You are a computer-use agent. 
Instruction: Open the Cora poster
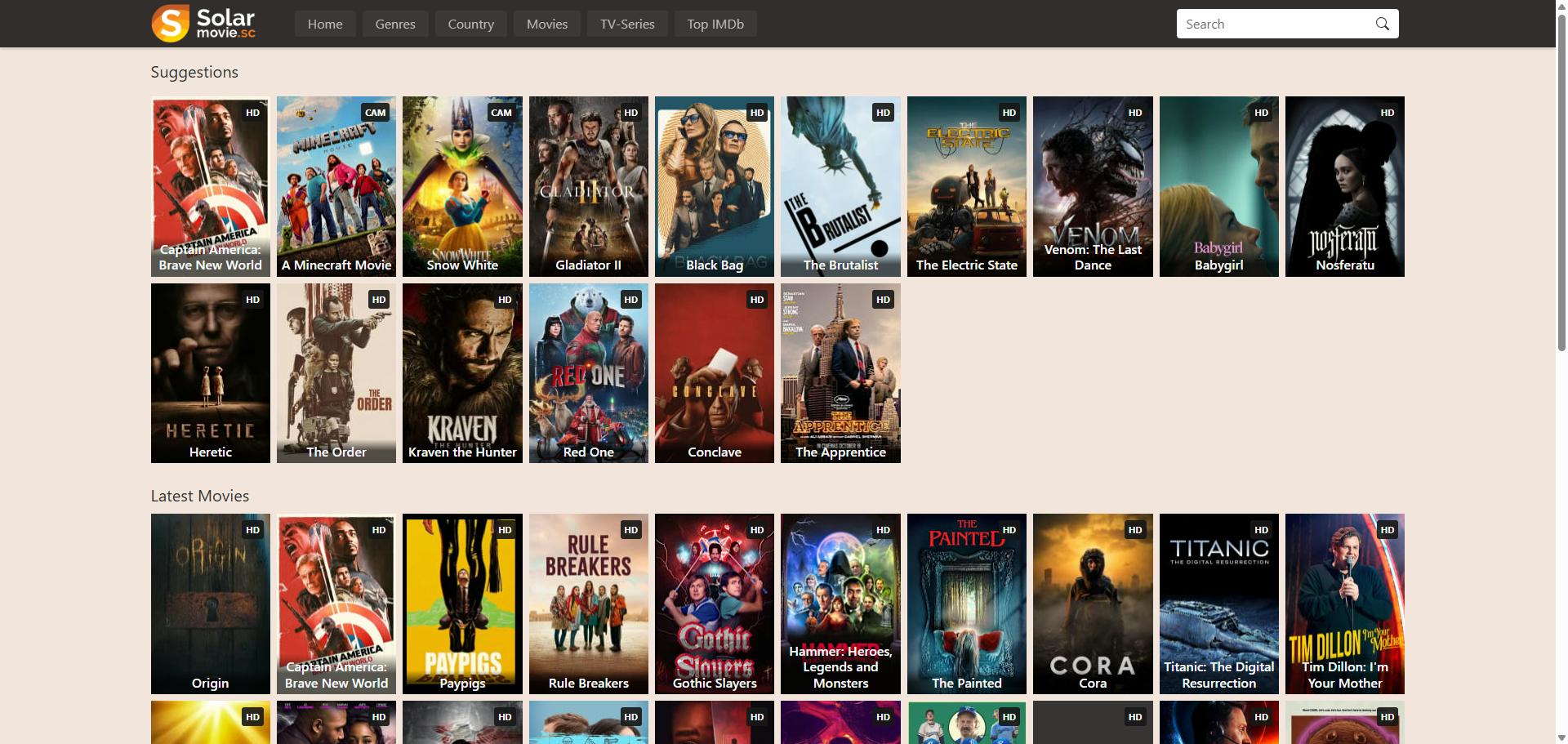1093,604
